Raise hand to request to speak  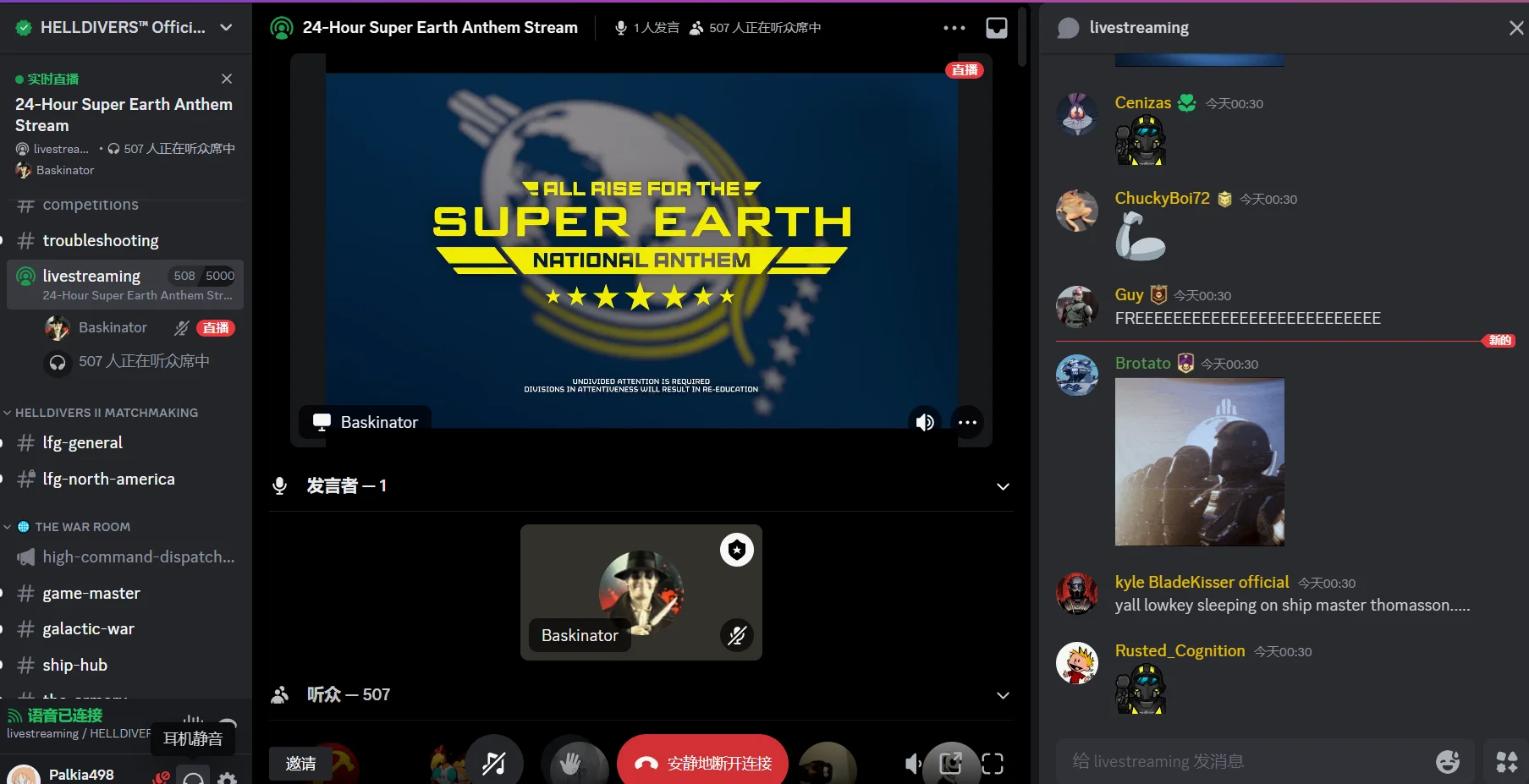[570, 764]
